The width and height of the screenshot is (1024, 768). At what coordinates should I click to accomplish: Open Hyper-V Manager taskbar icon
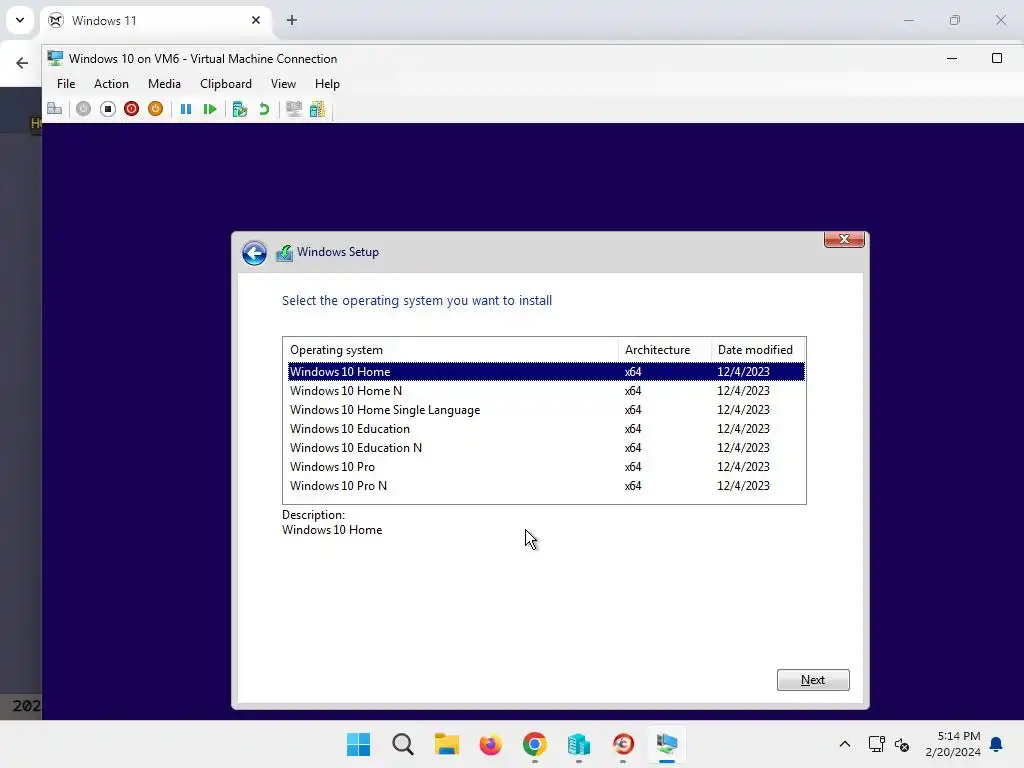(x=579, y=744)
